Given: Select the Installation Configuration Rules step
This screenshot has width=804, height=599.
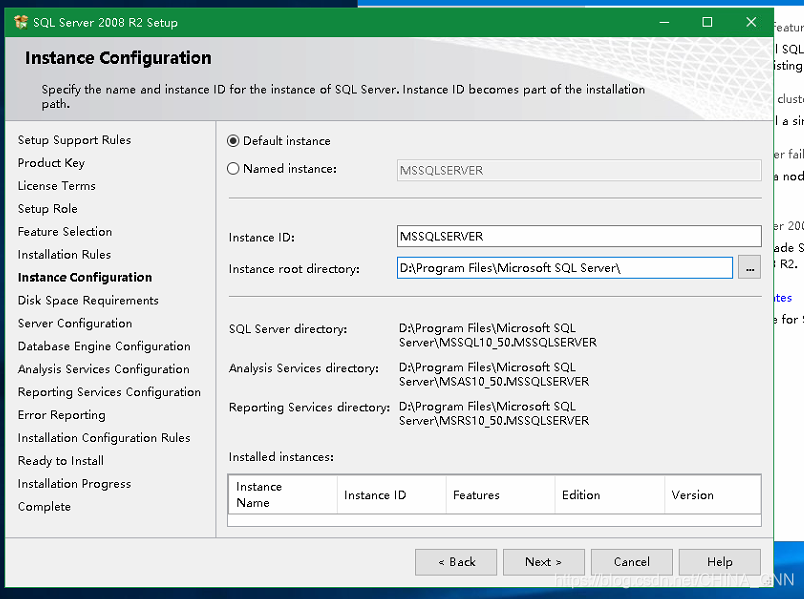Looking at the screenshot, I should pyautogui.click(x=104, y=438).
